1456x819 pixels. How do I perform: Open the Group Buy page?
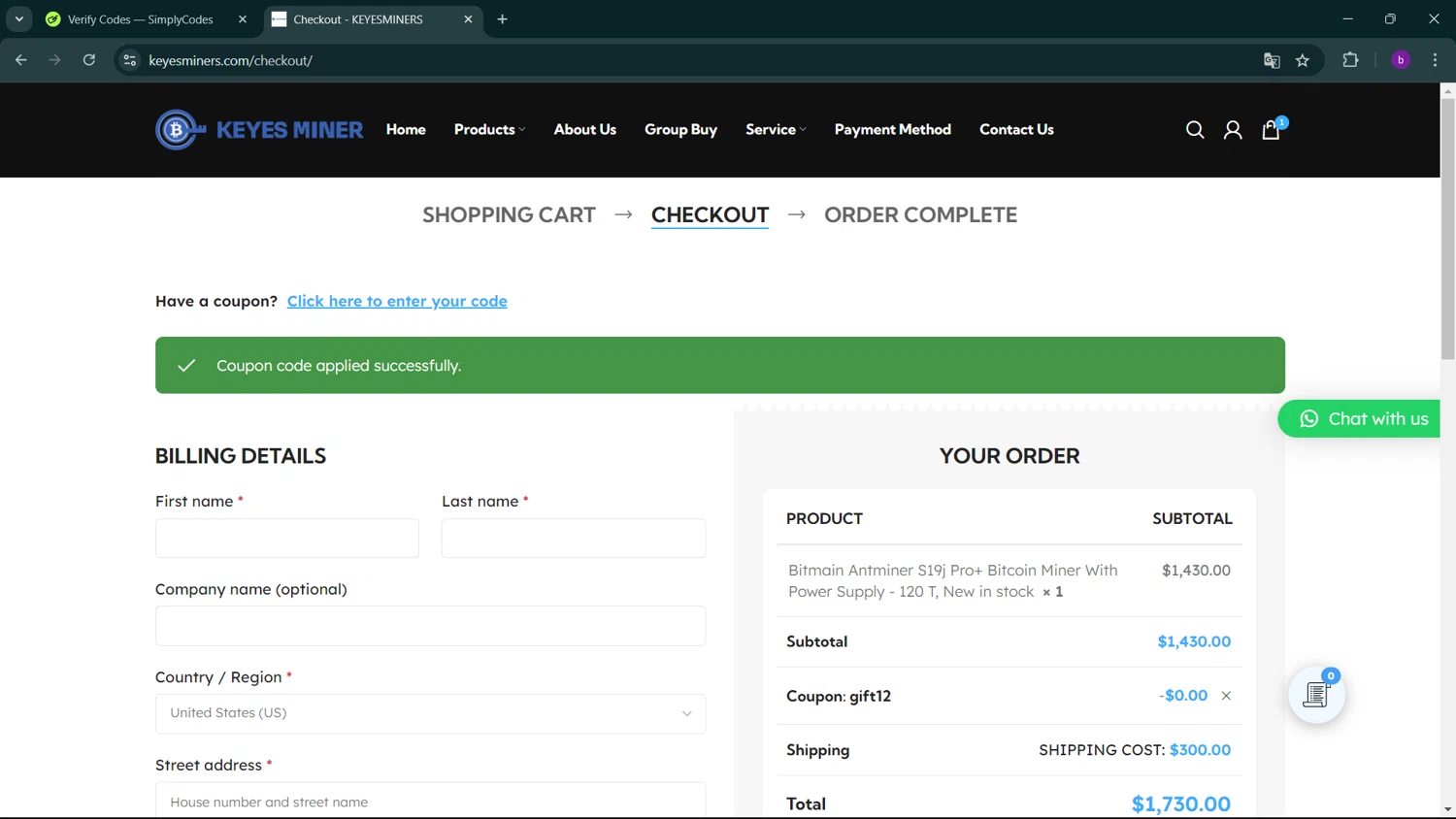click(x=680, y=129)
